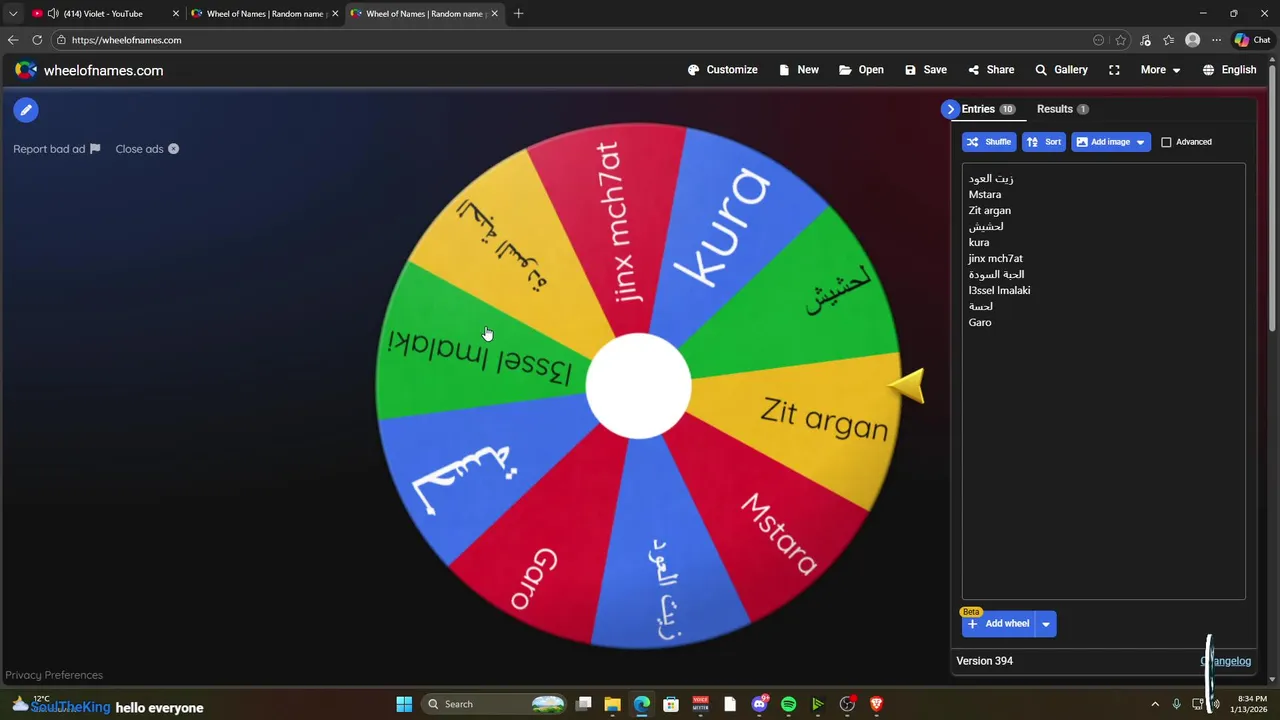Viewport: 1280px width, 720px height.
Task: Enter fullscreen mode via expand icon
Action: 1114,70
